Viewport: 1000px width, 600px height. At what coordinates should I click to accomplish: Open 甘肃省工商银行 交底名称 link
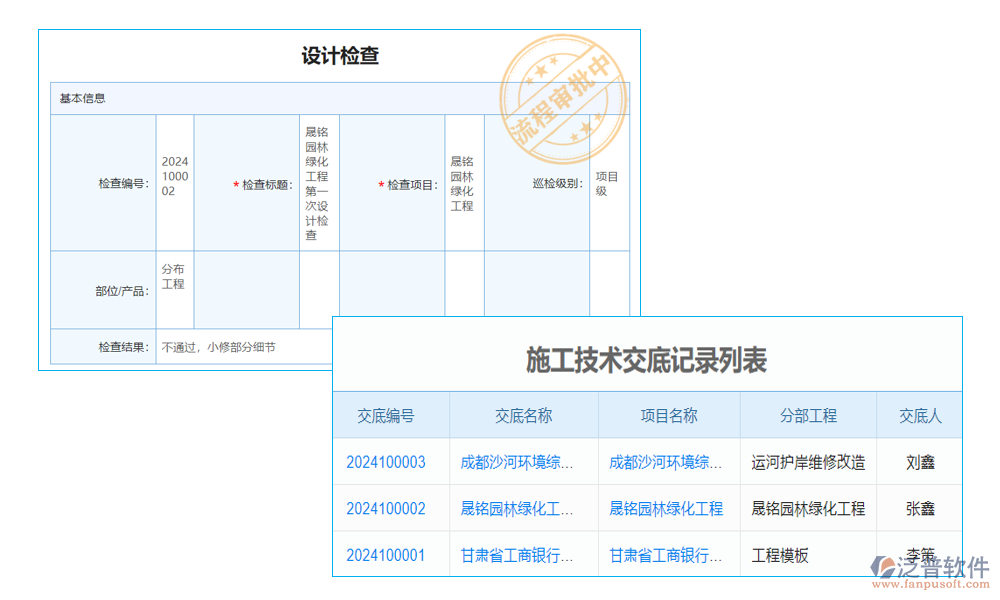tap(519, 554)
